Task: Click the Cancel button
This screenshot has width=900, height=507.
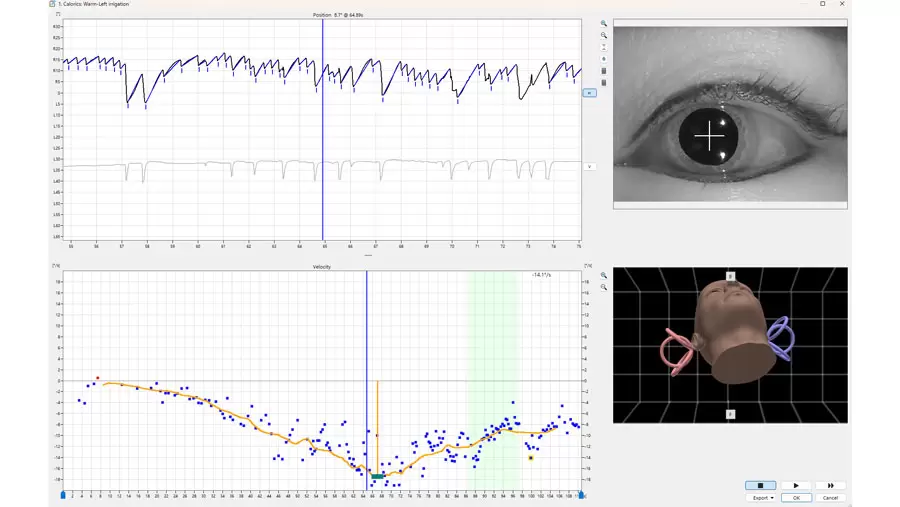Action: (x=830, y=497)
